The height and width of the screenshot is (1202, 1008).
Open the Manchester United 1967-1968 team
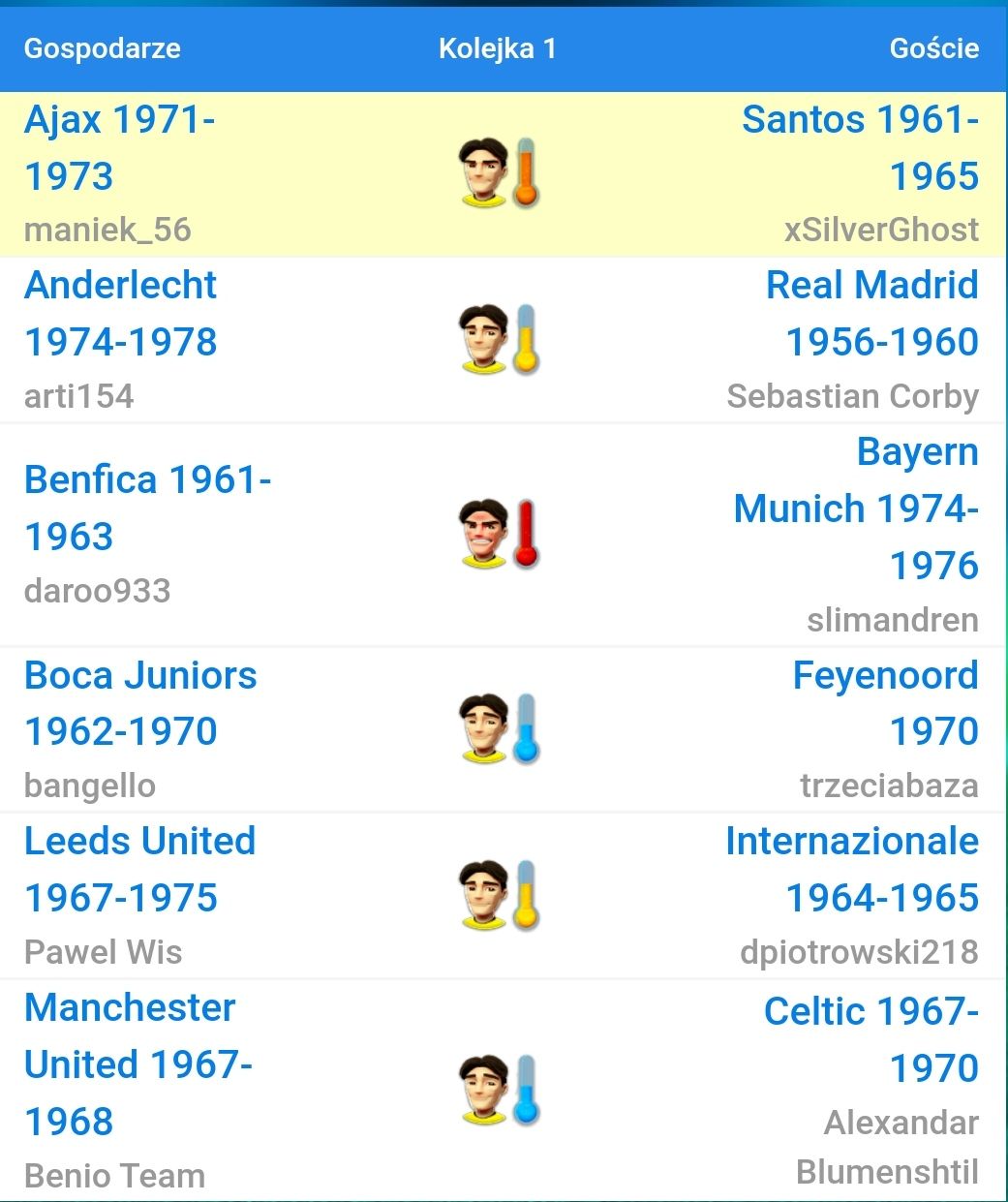pyautogui.click(x=138, y=1064)
